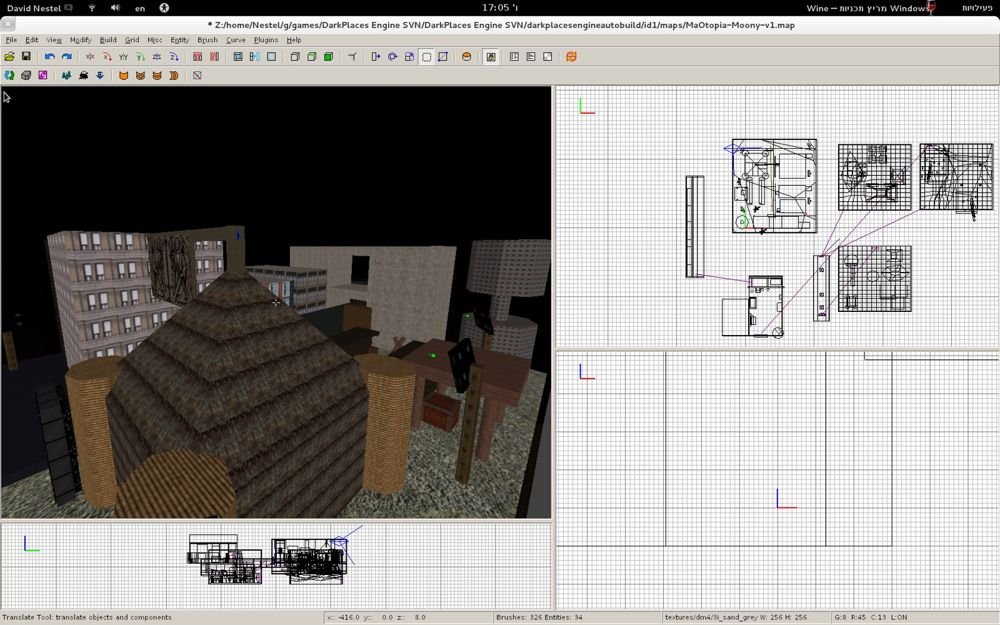
Task: Open the Help menu
Action: 293,40
